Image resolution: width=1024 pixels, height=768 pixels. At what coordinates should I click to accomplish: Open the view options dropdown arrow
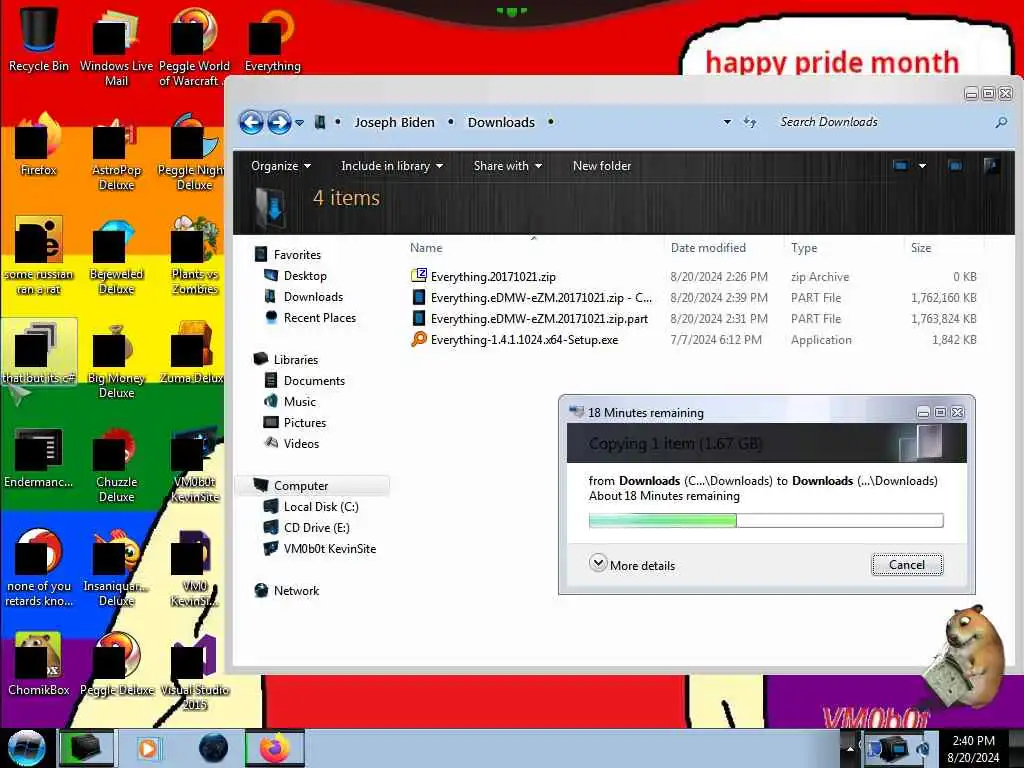point(922,166)
